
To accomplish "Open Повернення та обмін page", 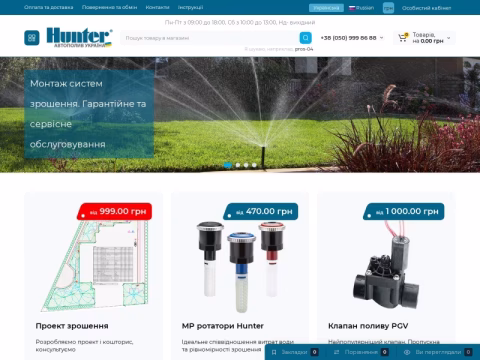I will tap(110, 7).
